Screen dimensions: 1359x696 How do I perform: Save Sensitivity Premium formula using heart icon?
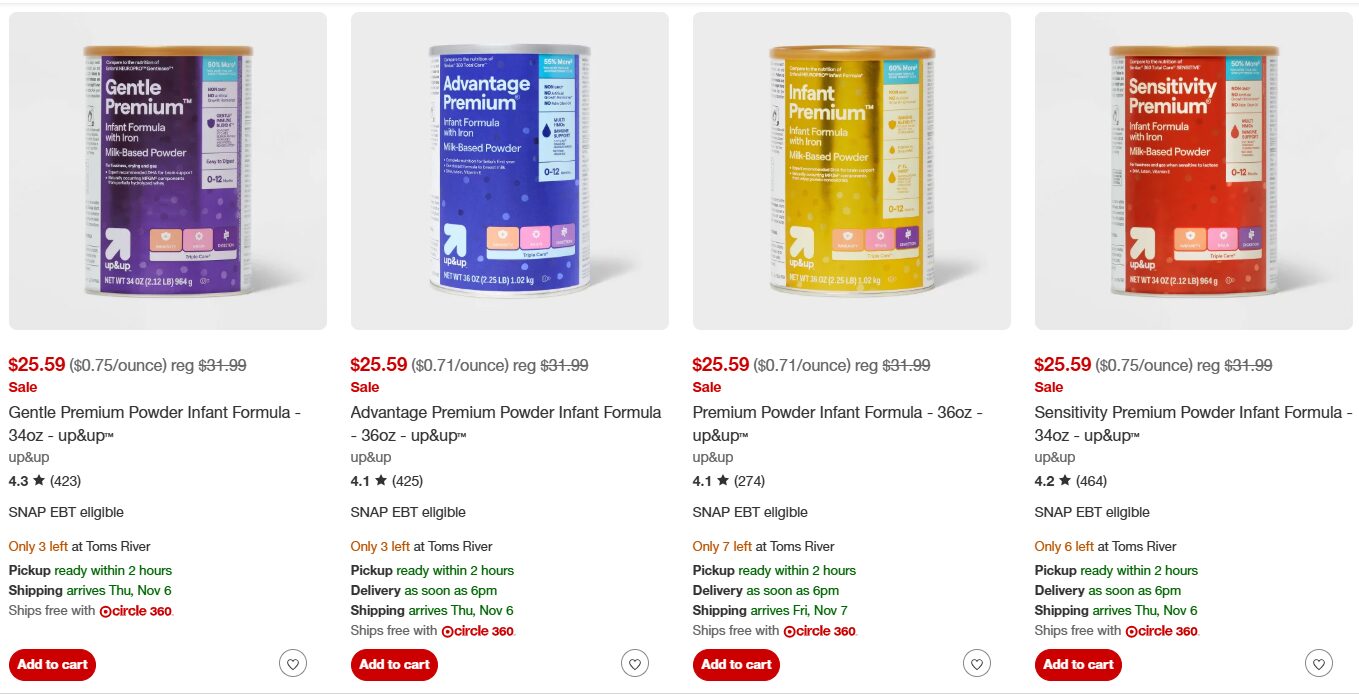pyautogui.click(x=1319, y=663)
